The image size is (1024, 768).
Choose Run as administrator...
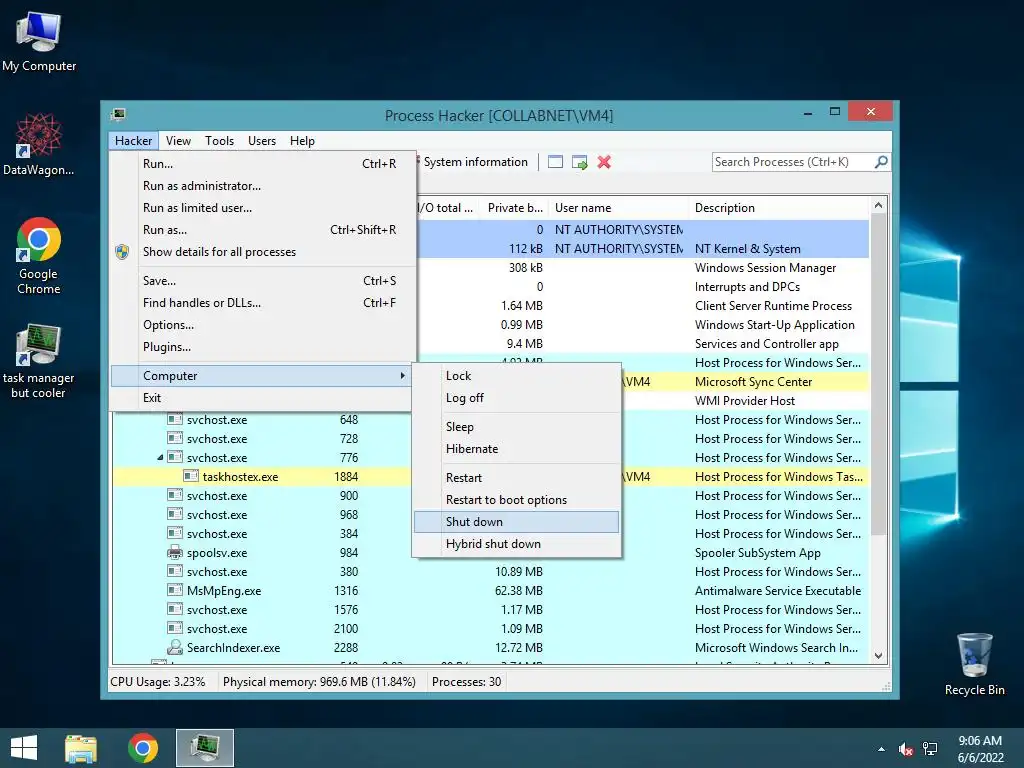(261, 186)
